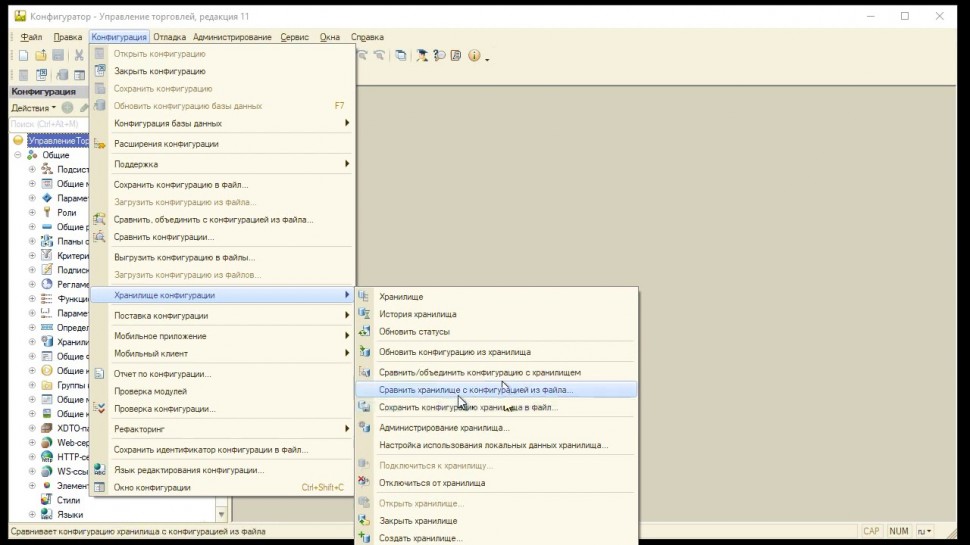This screenshot has height=545, width=970.
Task: Click the Закрыть конфигурацию menu icon
Action: point(99,71)
